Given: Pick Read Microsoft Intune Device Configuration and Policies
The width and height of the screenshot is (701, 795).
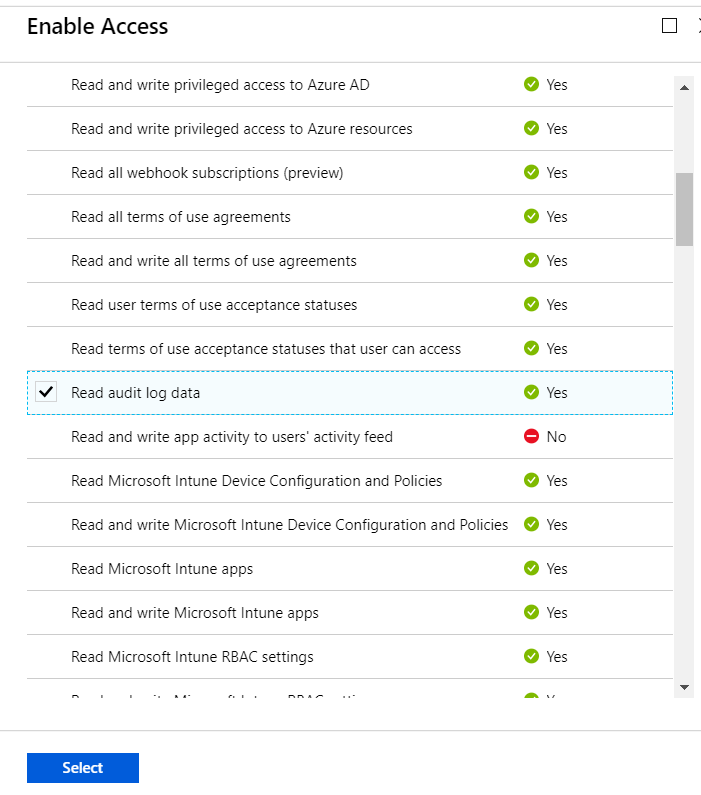Looking at the screenshot, I should pos(256,481).
